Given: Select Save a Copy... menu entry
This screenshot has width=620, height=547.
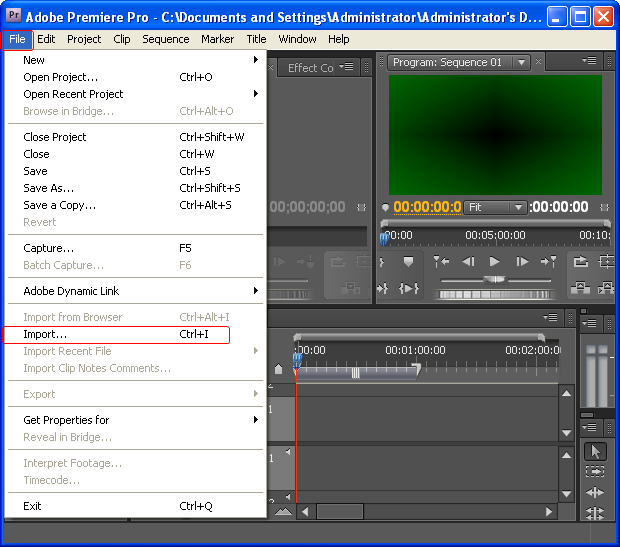Looking at the screenshot, I should pos(136,205).
